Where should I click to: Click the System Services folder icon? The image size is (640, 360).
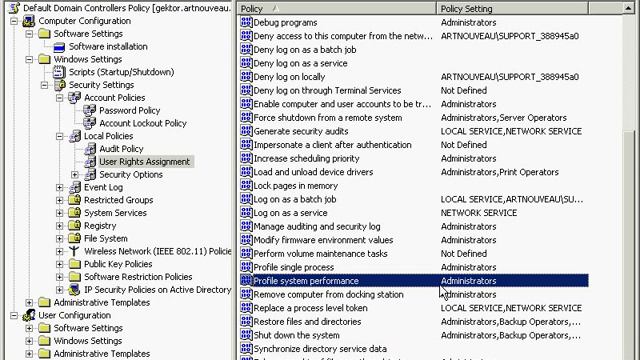(x=75, y=213)
